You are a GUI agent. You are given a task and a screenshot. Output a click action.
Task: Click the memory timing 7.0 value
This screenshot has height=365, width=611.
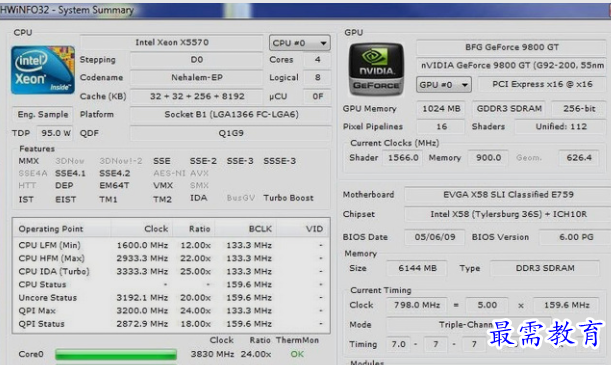tap(398, 344)
